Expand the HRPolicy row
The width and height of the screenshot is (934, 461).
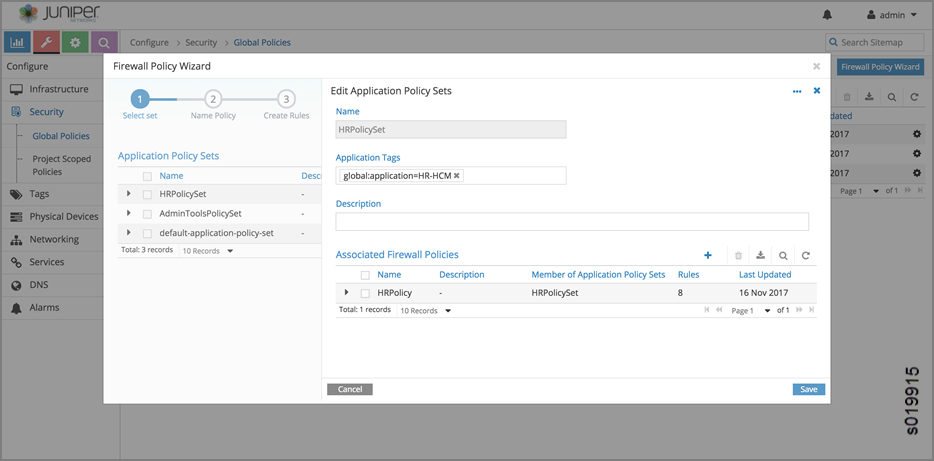[346, 292]
